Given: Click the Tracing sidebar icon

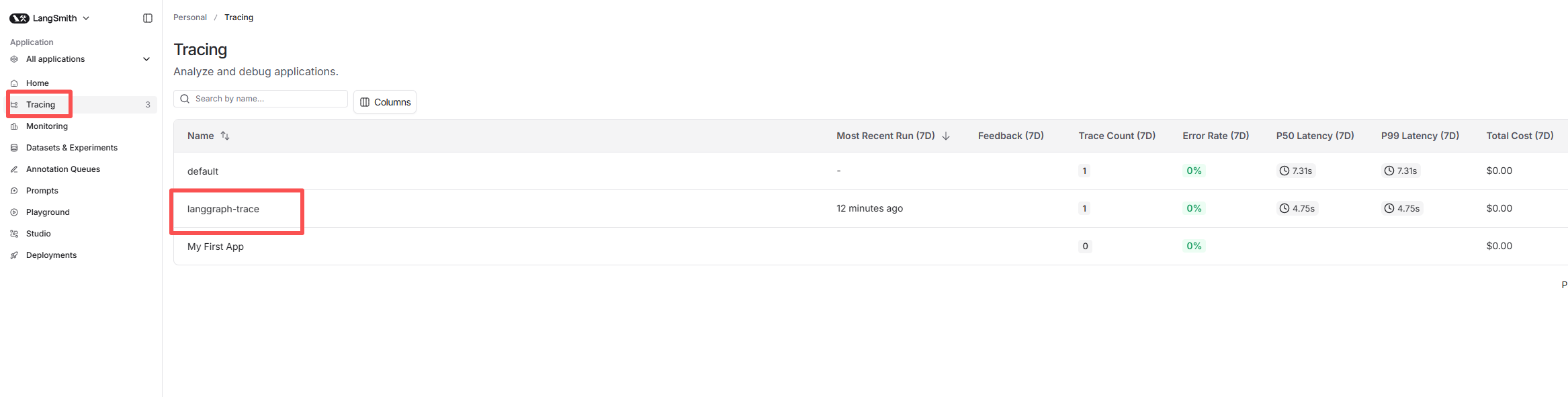Looking at the screenshot, I should 14,105.
